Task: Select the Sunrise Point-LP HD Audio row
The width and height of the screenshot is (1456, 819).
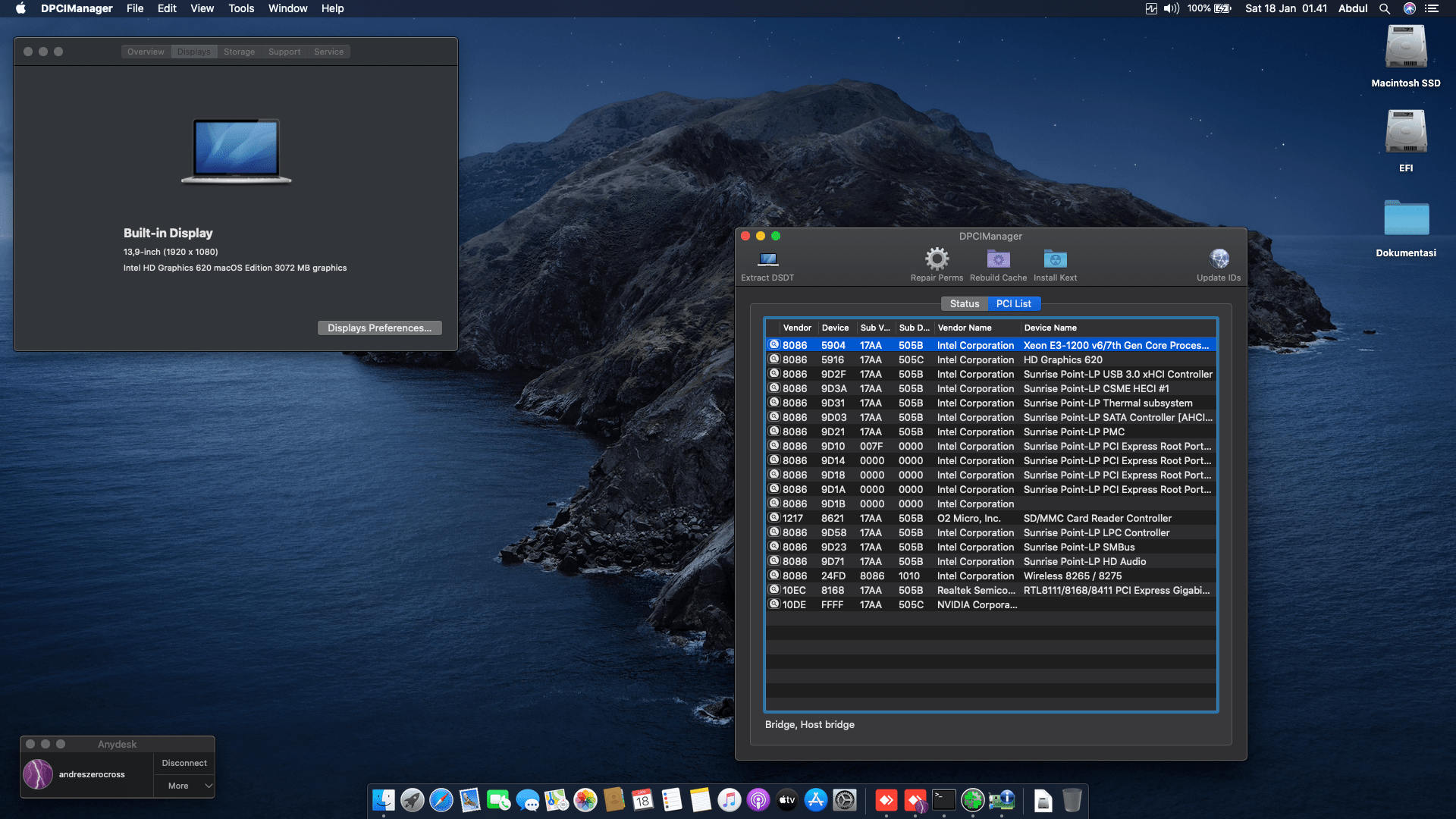Action: [x=991, y=561]
